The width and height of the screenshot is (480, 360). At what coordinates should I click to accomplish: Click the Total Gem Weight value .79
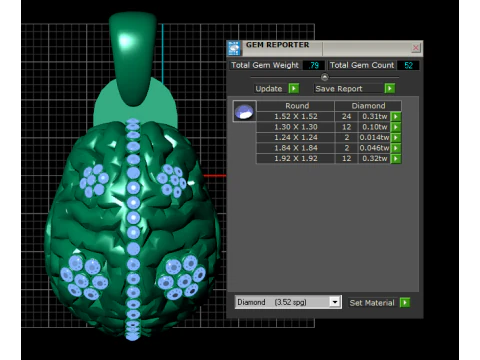point(314,65)
